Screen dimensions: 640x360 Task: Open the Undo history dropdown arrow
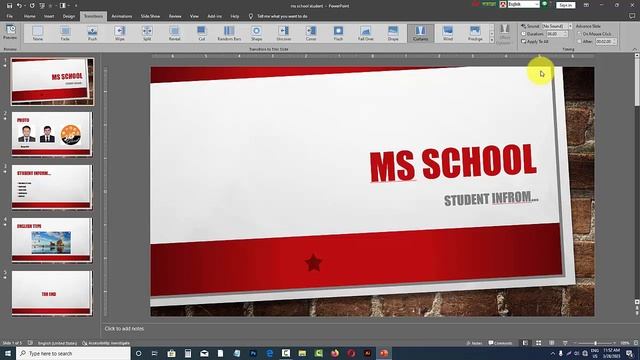[x=25, y=6]
